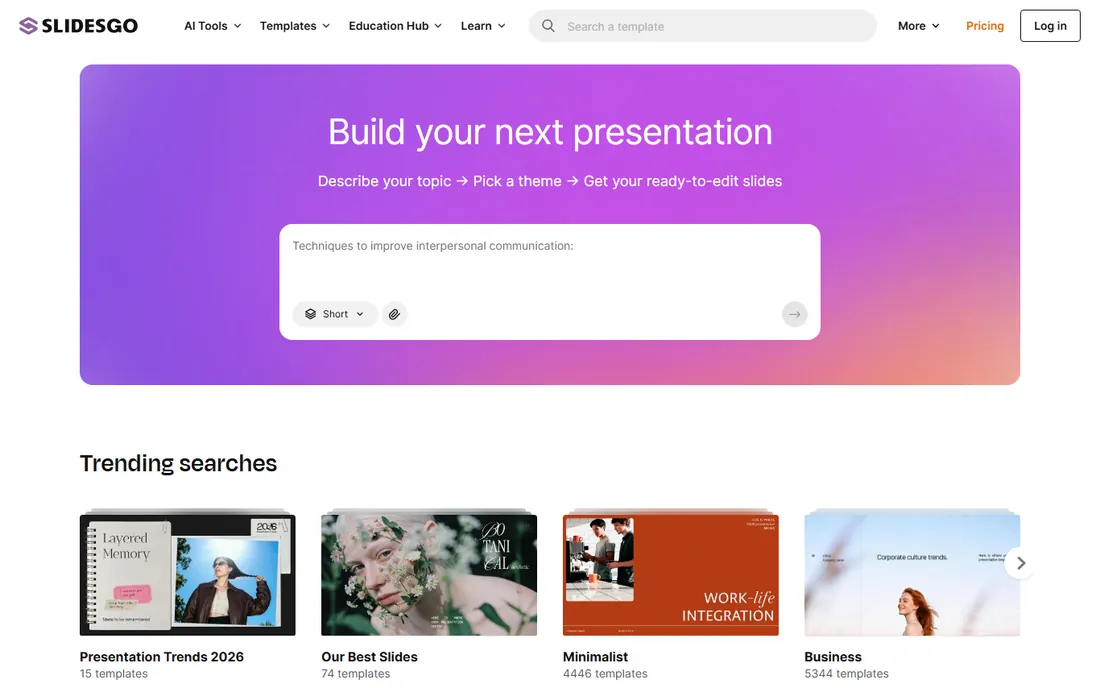Image resolution: width=1100 pixels, height=688 pixels.
Task: Submit prompt with the arrow button
Action: point(794,314)
